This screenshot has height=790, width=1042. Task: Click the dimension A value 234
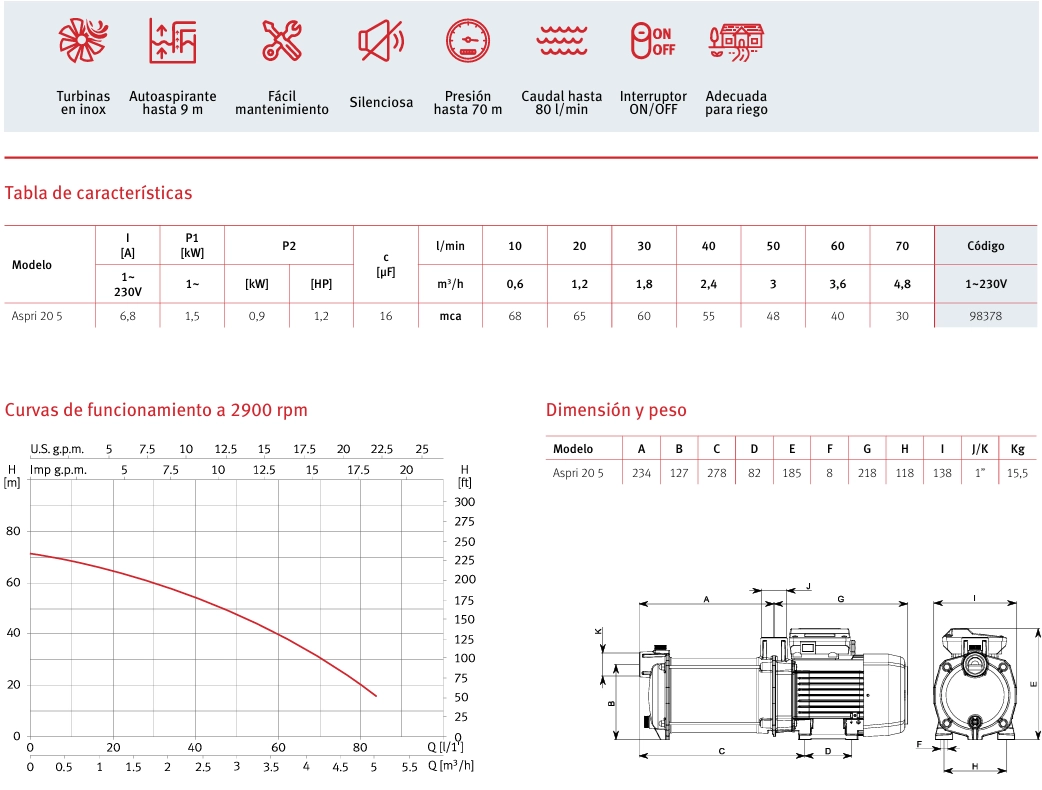point(641,473)
